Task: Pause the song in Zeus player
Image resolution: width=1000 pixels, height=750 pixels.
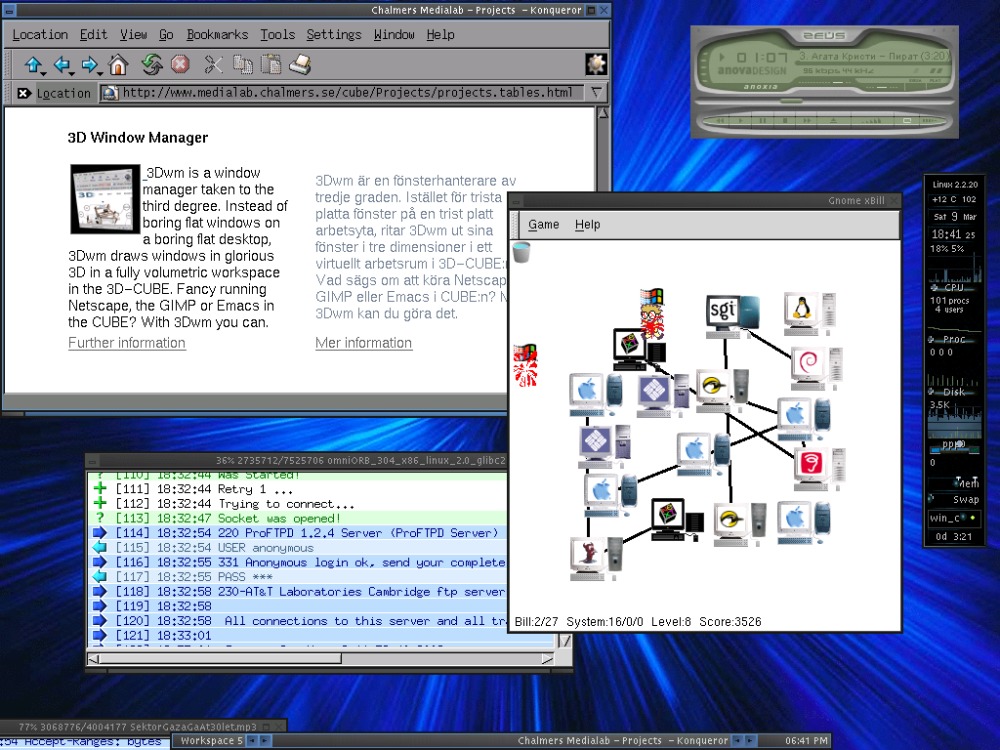Action: tap(763, 120)
